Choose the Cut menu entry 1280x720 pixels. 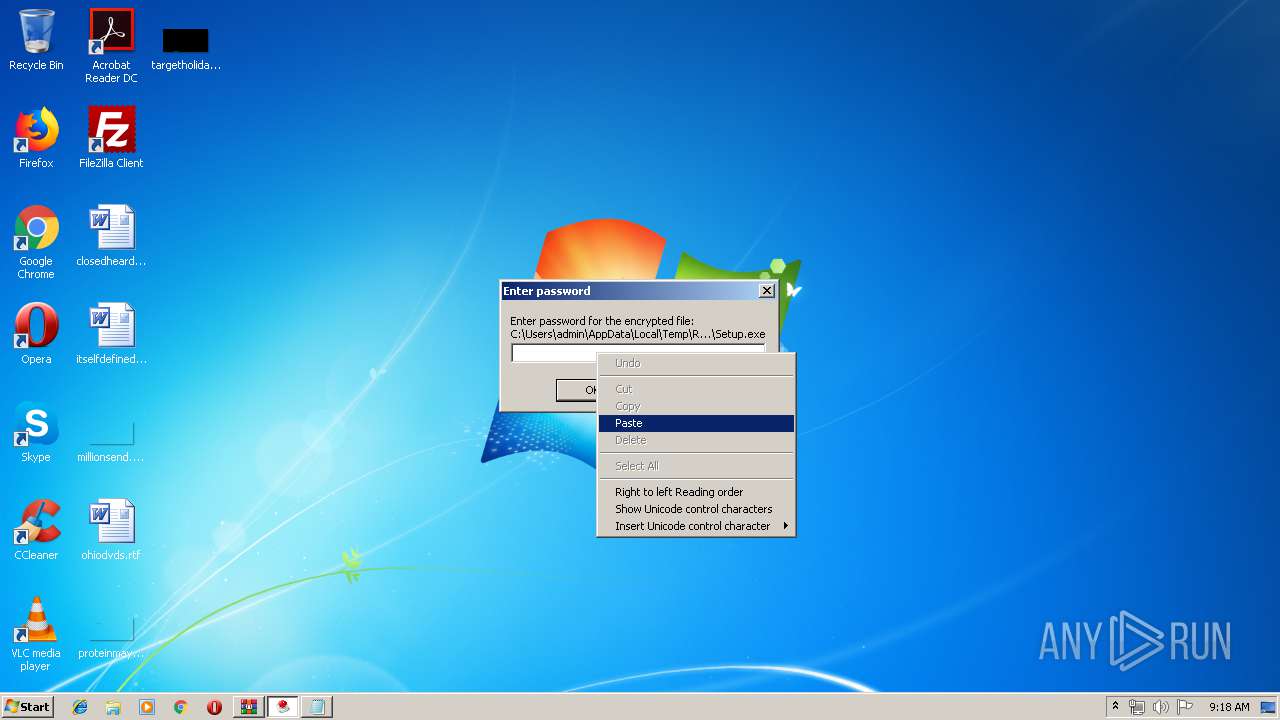click(x=696, y=389)
